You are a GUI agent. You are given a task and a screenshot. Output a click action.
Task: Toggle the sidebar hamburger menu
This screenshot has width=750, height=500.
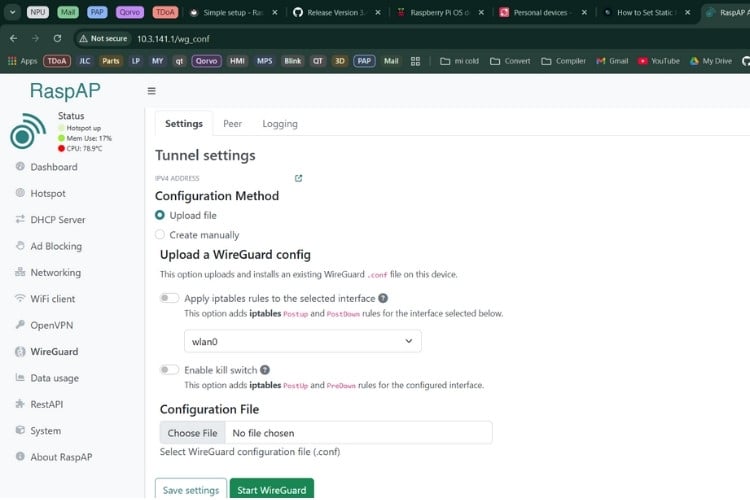point(152,91)
